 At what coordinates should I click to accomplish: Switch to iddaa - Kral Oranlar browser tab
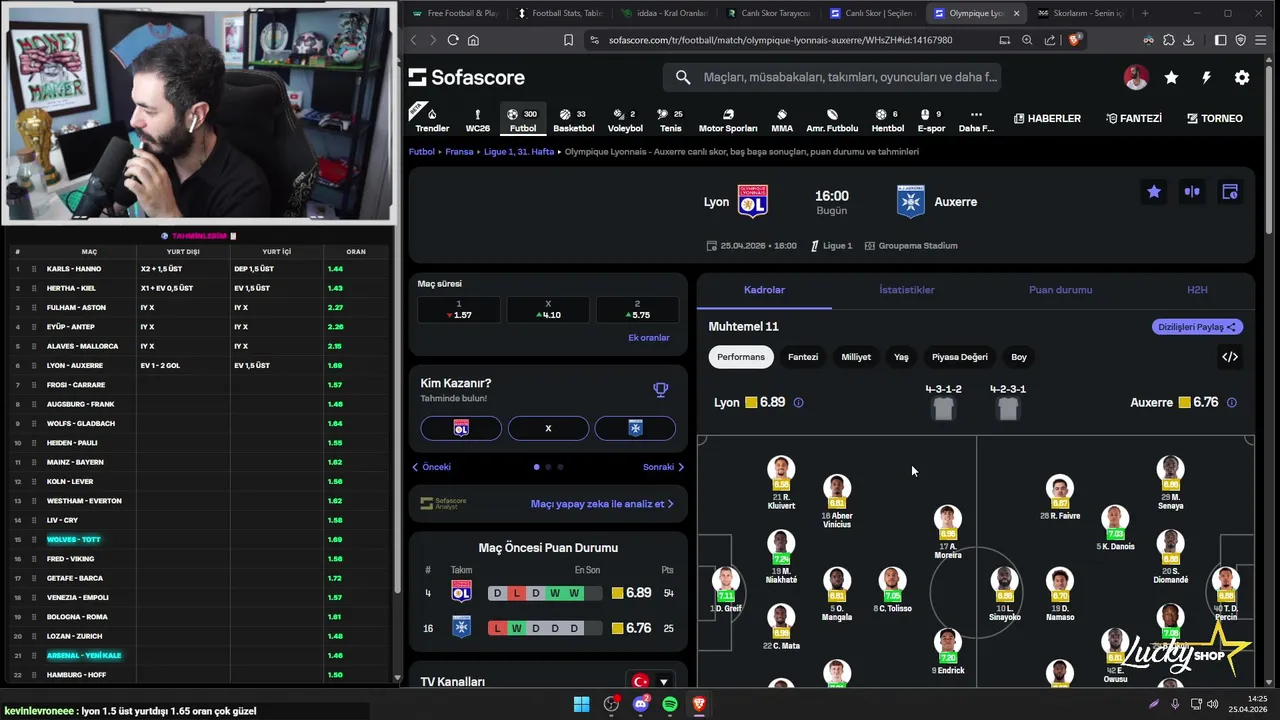click(664, 13)
